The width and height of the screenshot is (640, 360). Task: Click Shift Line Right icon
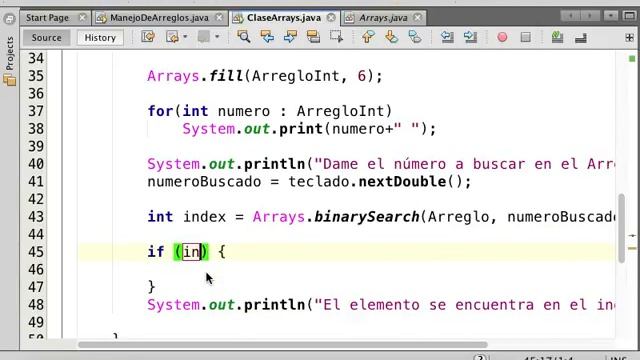[x=470, y=37]
